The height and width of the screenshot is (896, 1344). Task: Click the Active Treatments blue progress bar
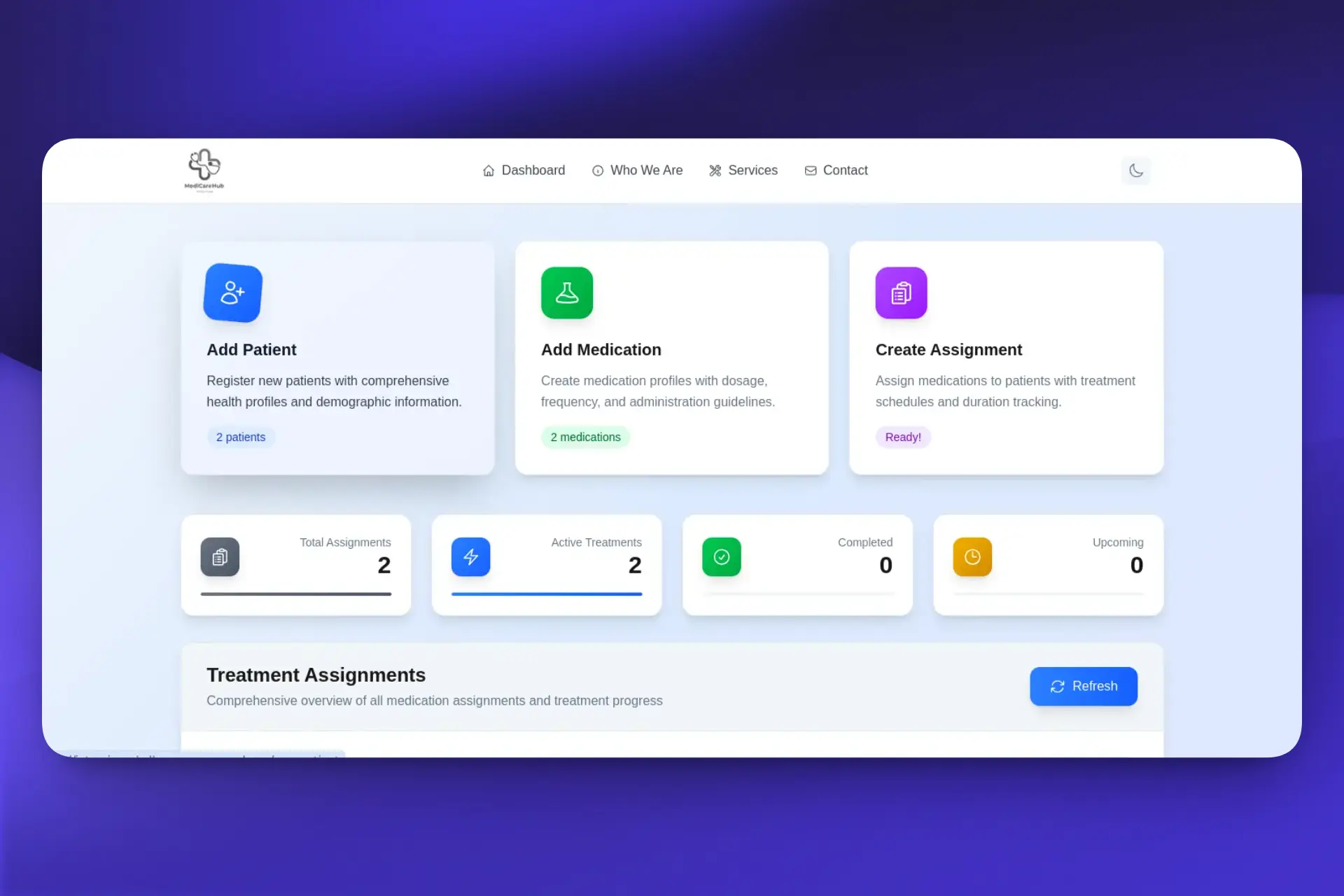tap(547, 594)
